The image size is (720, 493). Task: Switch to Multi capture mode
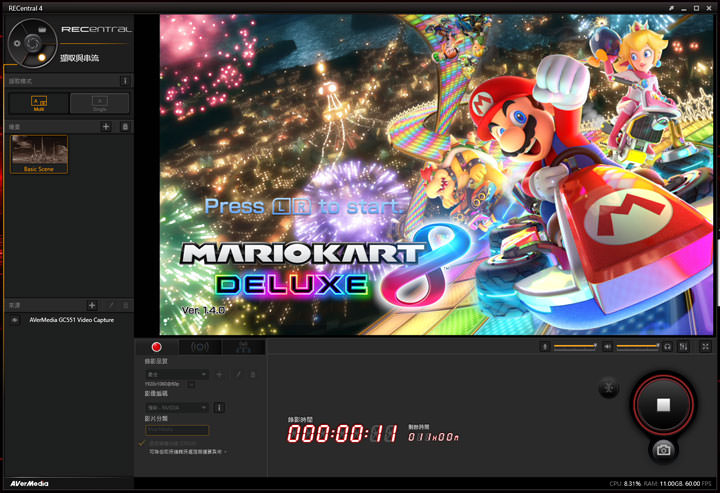(39, 102)
